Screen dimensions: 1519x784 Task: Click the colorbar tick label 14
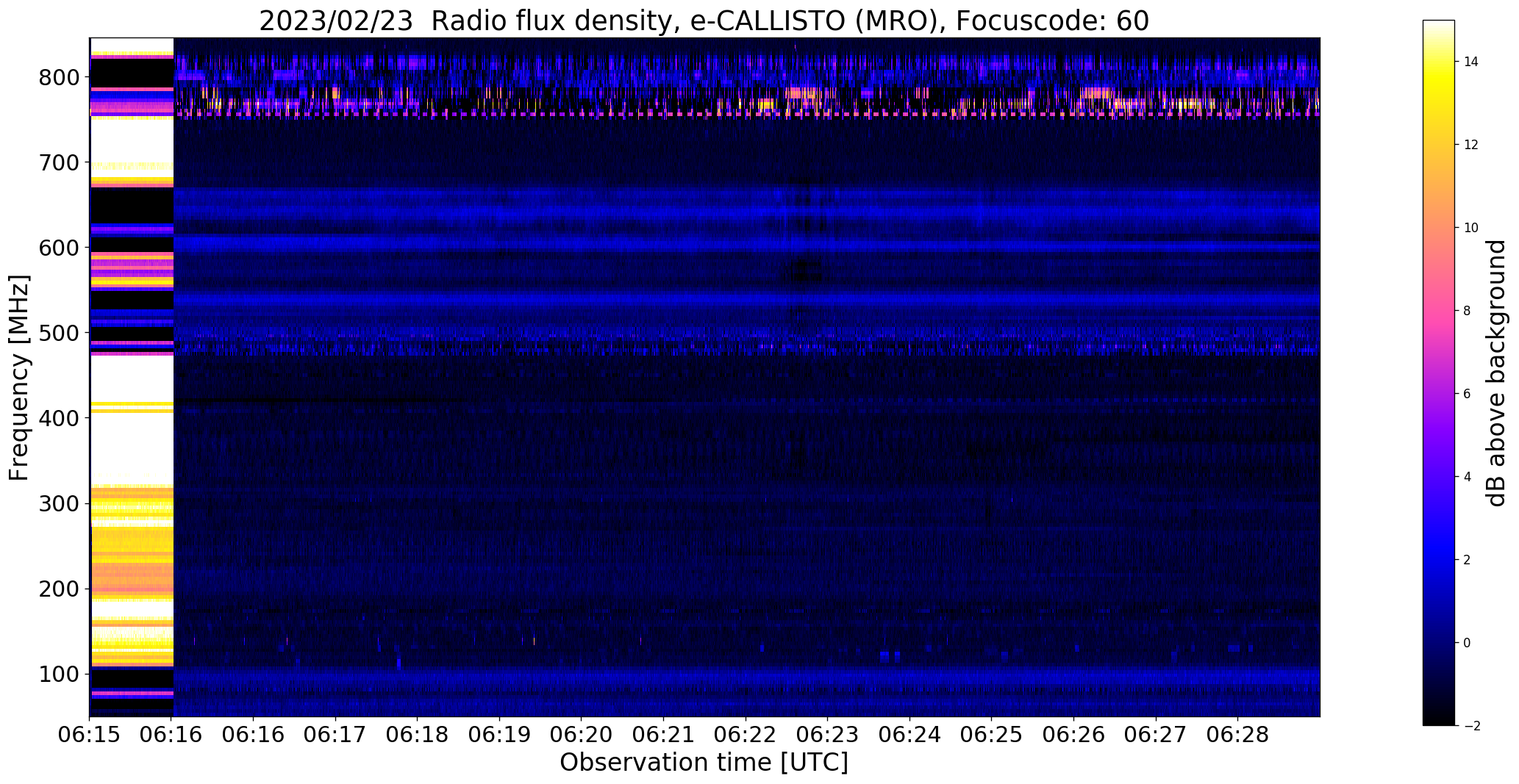coord(1471,62)
